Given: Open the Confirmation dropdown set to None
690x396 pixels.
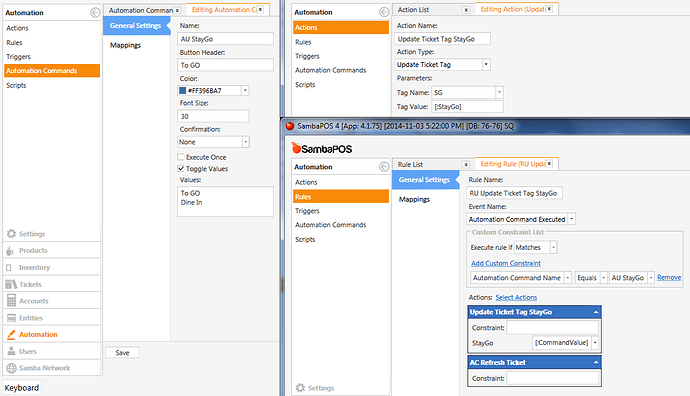Looking at the screenshot, I should [246, 142].
